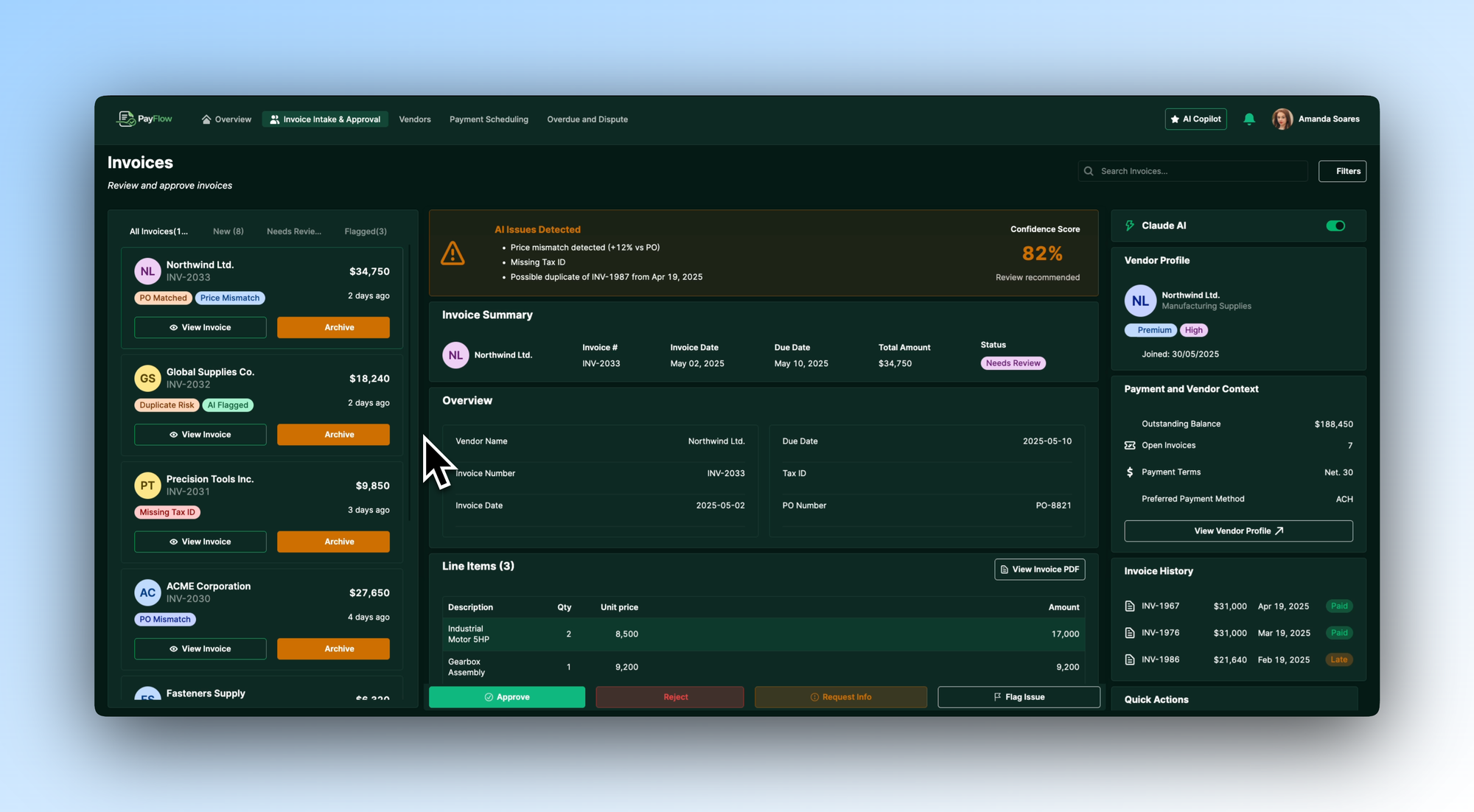Open the AI Copilot button
This screenshot has height=812, width=1474.
[x=1195, y=119]
